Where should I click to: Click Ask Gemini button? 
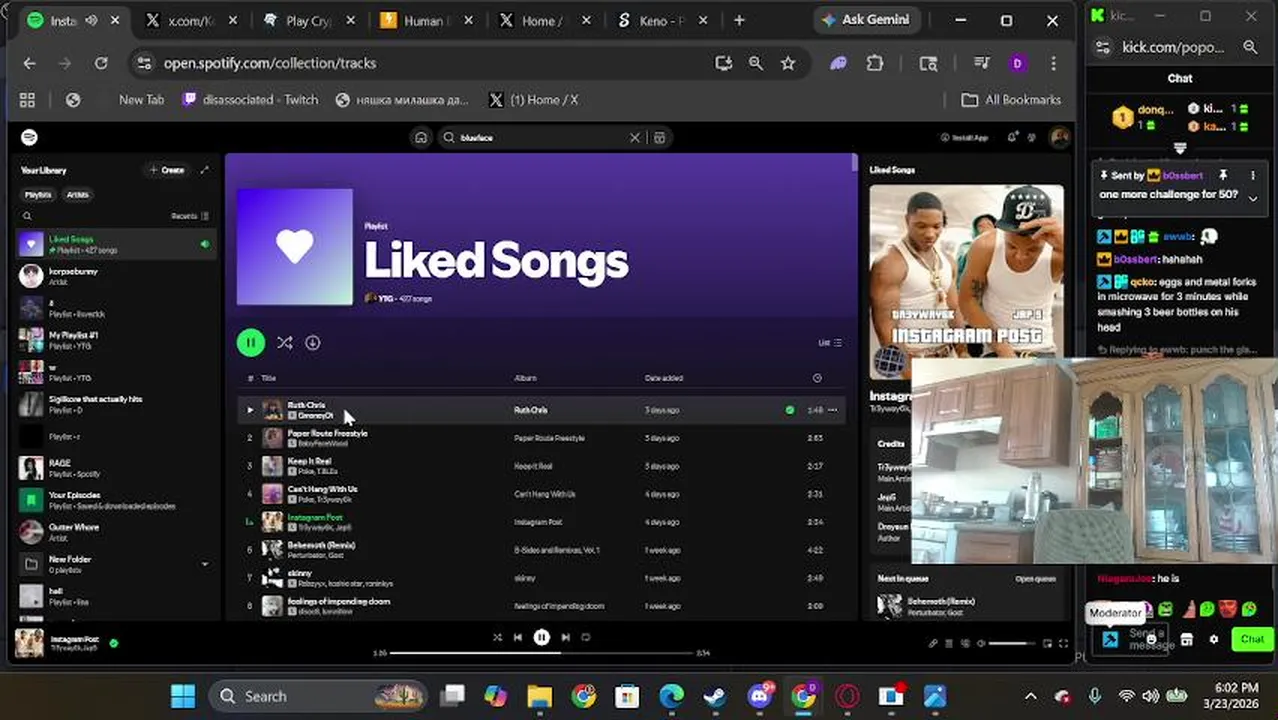click(x=866, y=20)
